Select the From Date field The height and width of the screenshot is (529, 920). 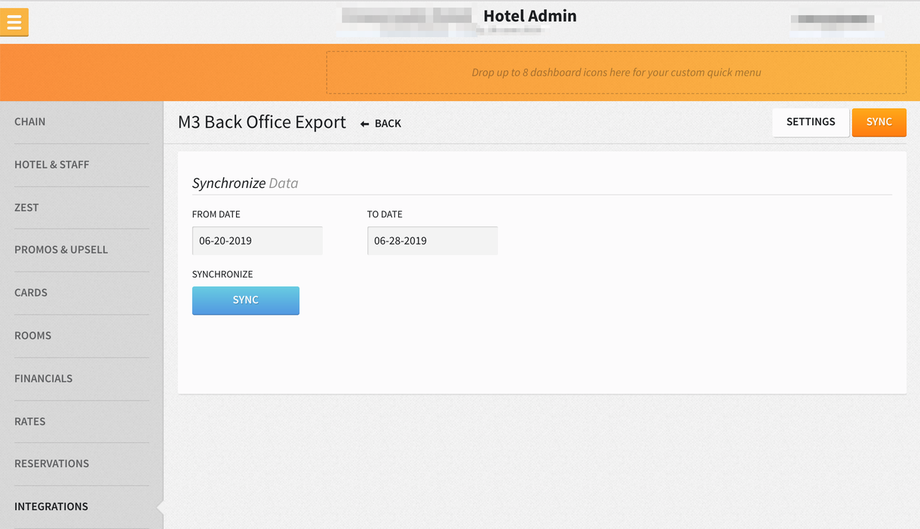click(257, 240)
